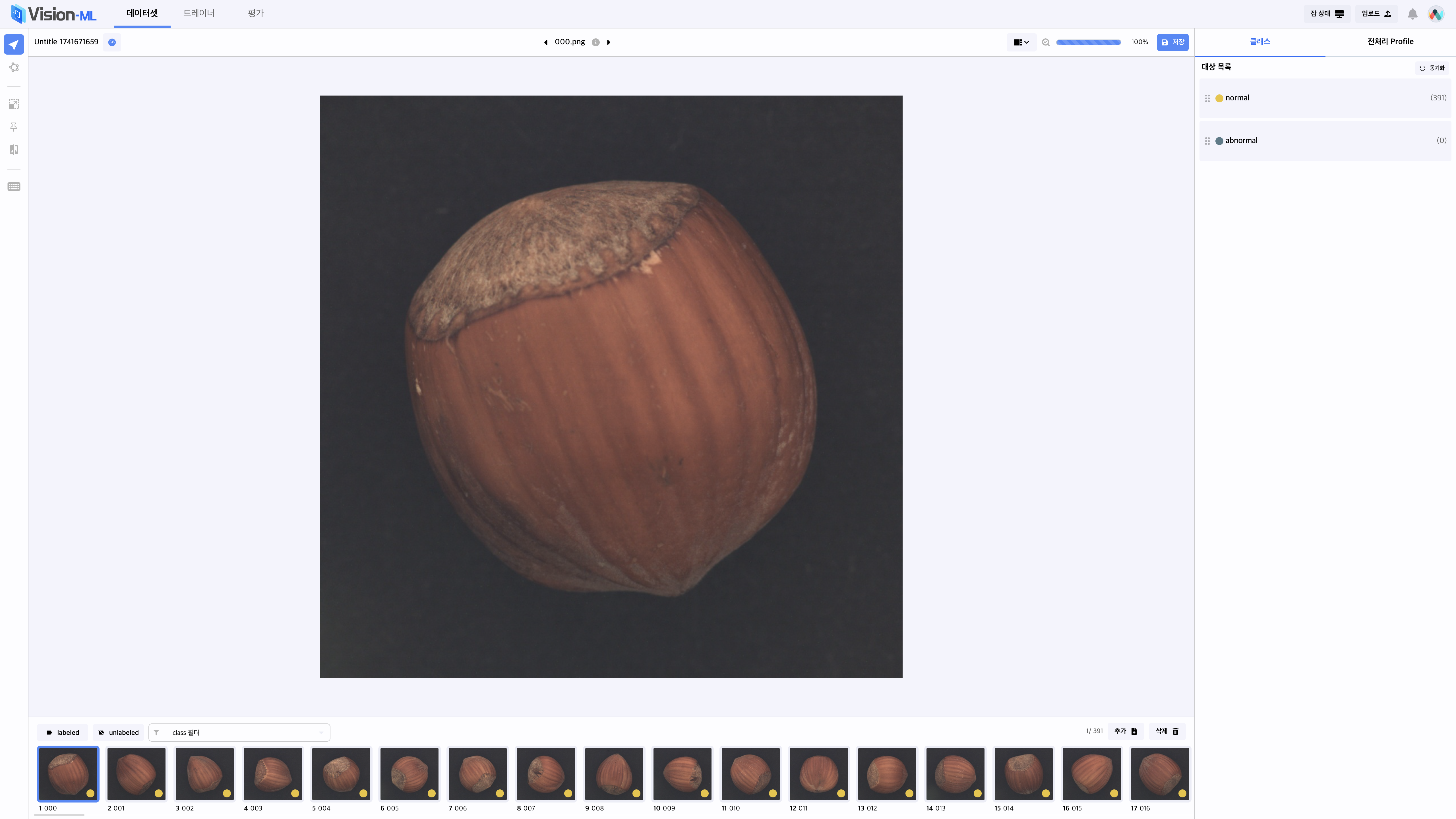Select thumbnail 13 012
The image size is (1456, 819).
coord(887,774)
